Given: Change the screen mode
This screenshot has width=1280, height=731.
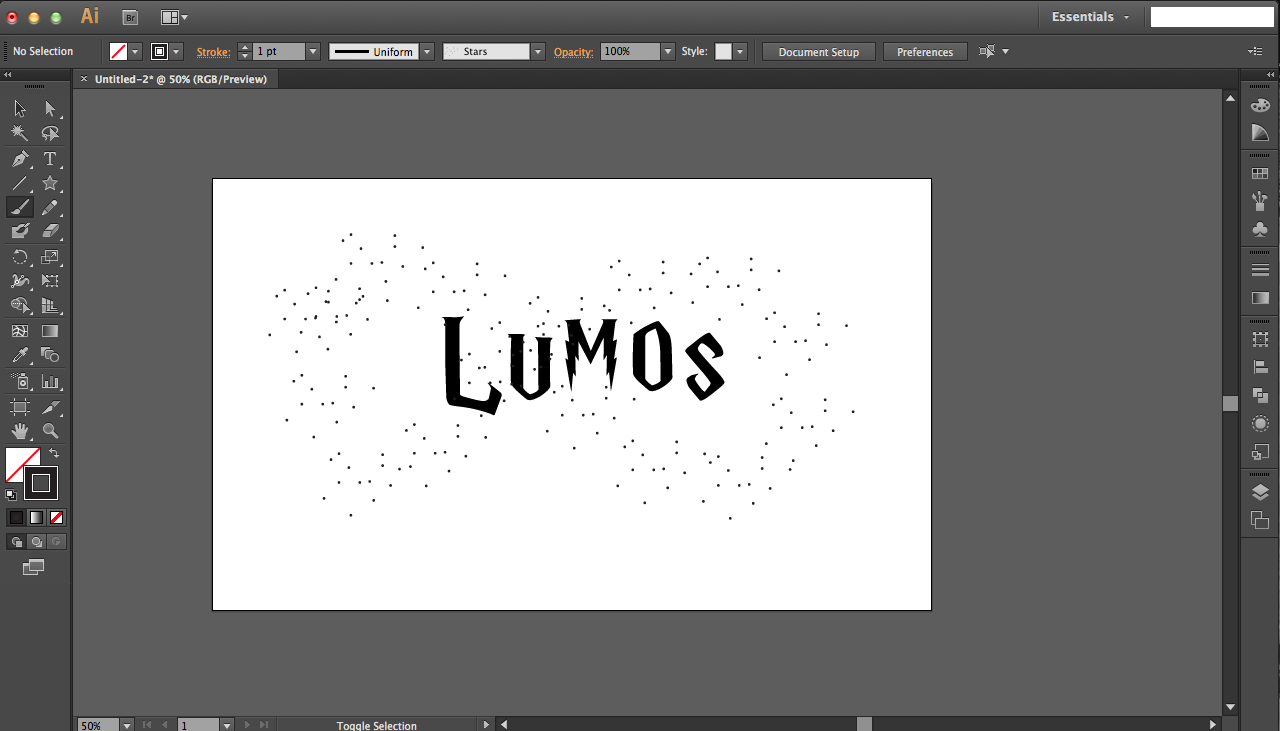Looking at the screenshot, I should coord(34,568).
